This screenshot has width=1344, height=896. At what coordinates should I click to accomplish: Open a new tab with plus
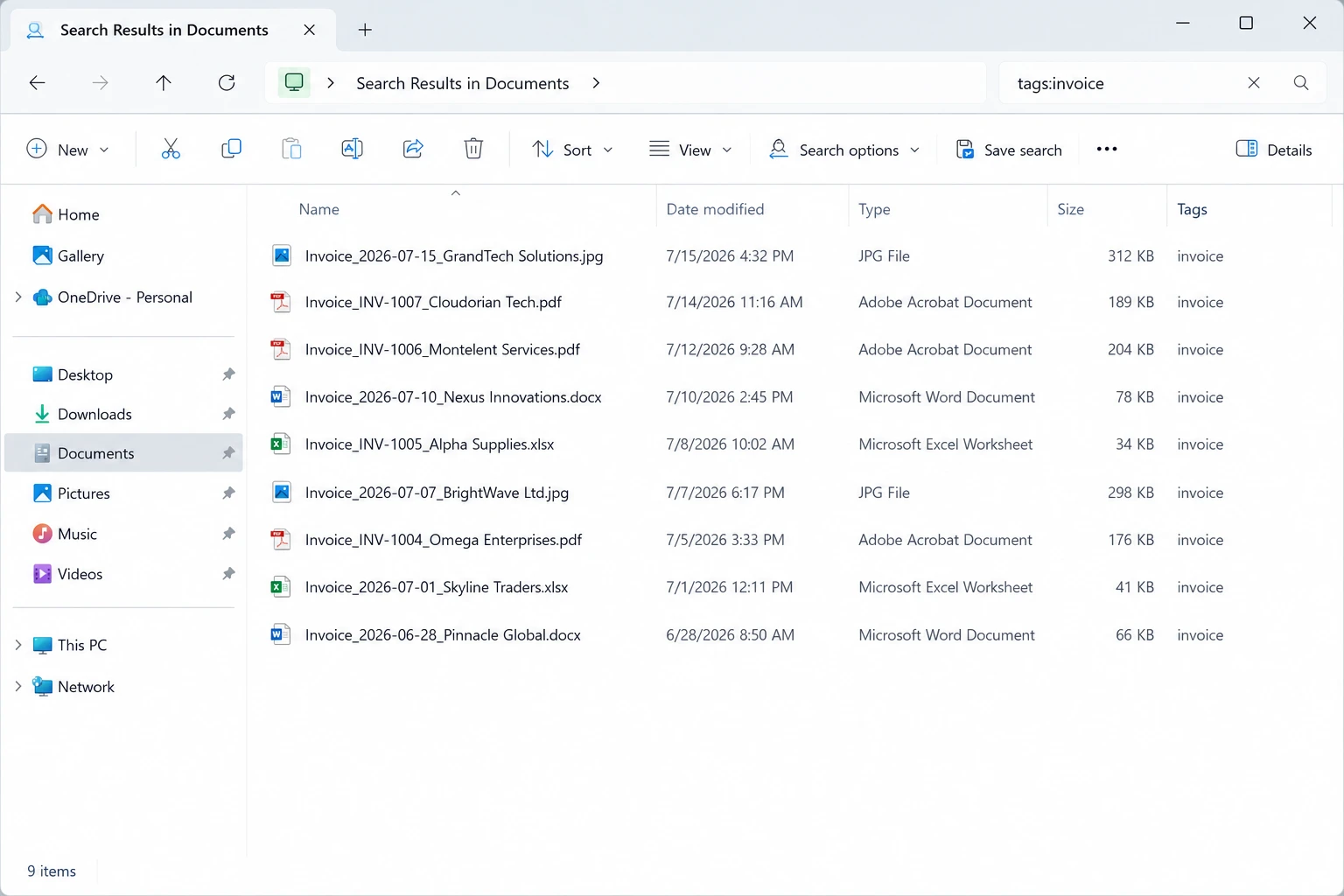pyautogui.click(x=365, y=30)
